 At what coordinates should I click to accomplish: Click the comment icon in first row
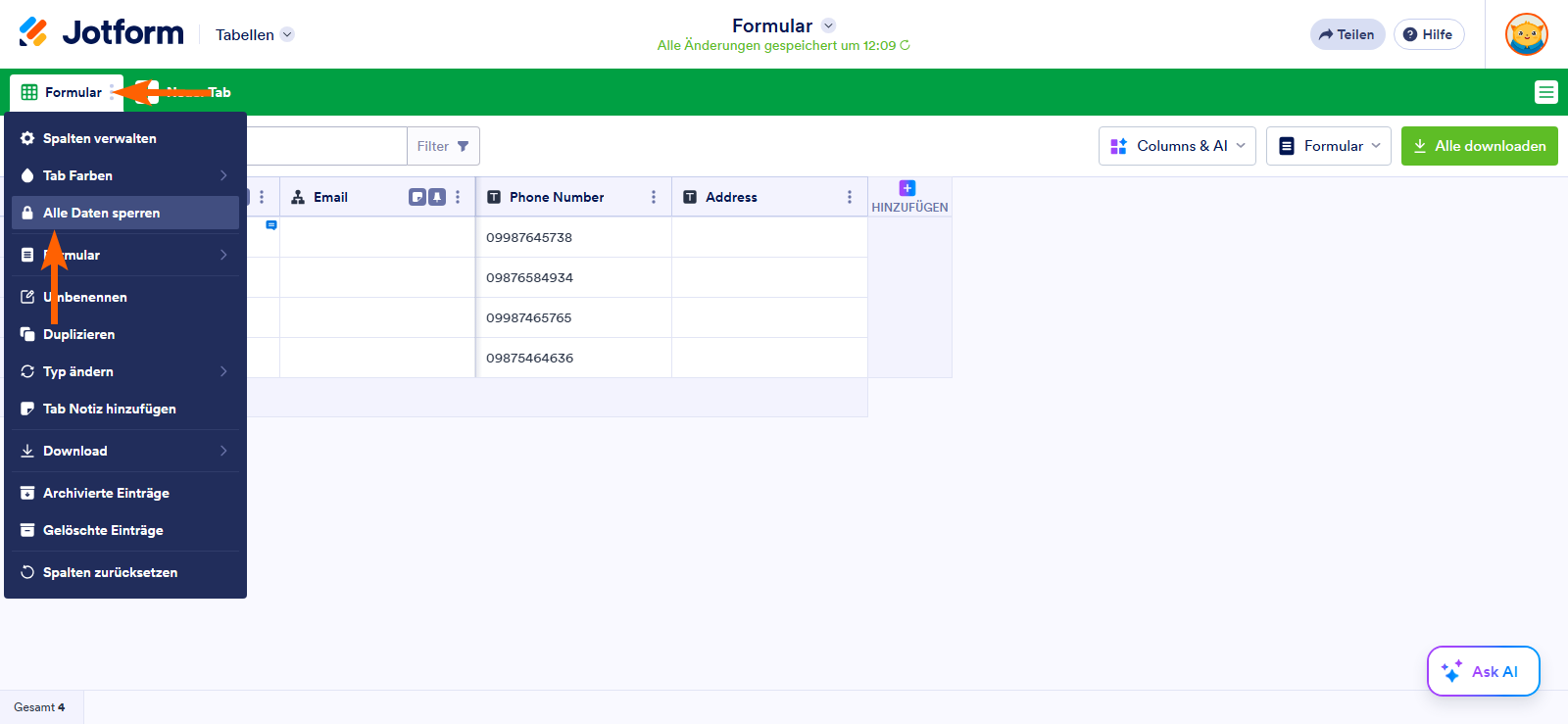(271, 225)
